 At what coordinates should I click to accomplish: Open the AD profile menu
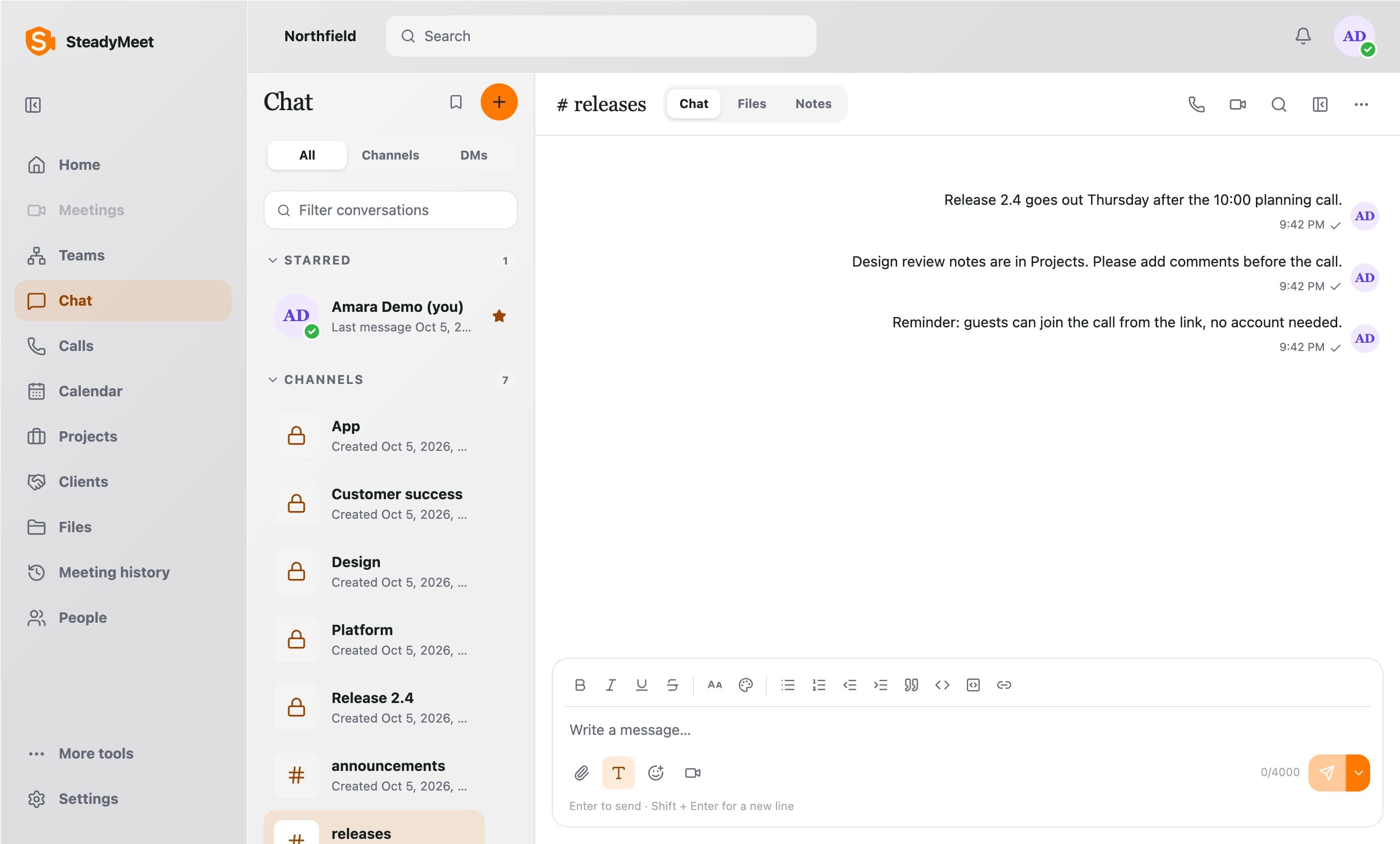pos(1355,37)
